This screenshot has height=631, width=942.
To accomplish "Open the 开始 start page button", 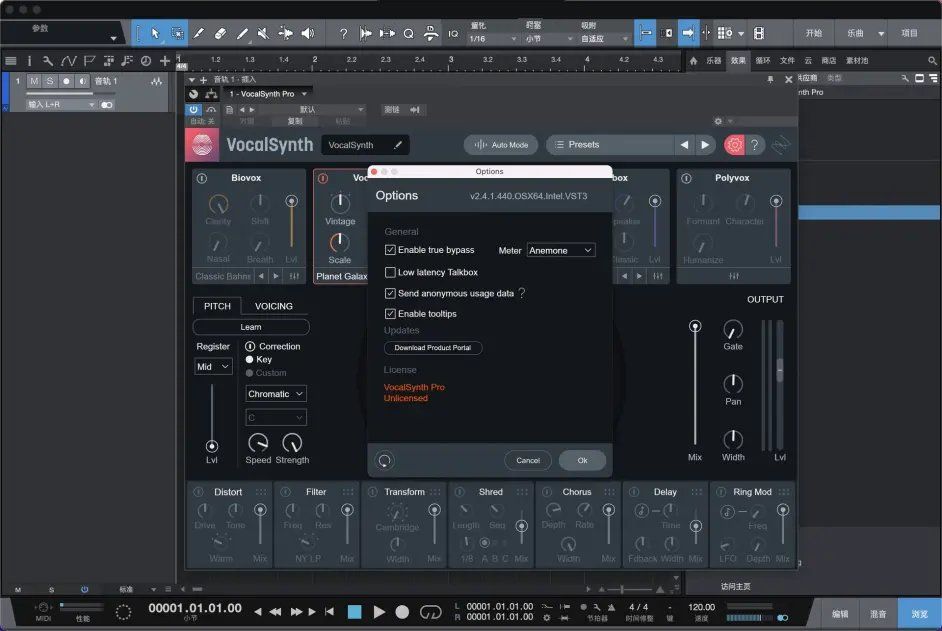I will [x=813, y=34].
